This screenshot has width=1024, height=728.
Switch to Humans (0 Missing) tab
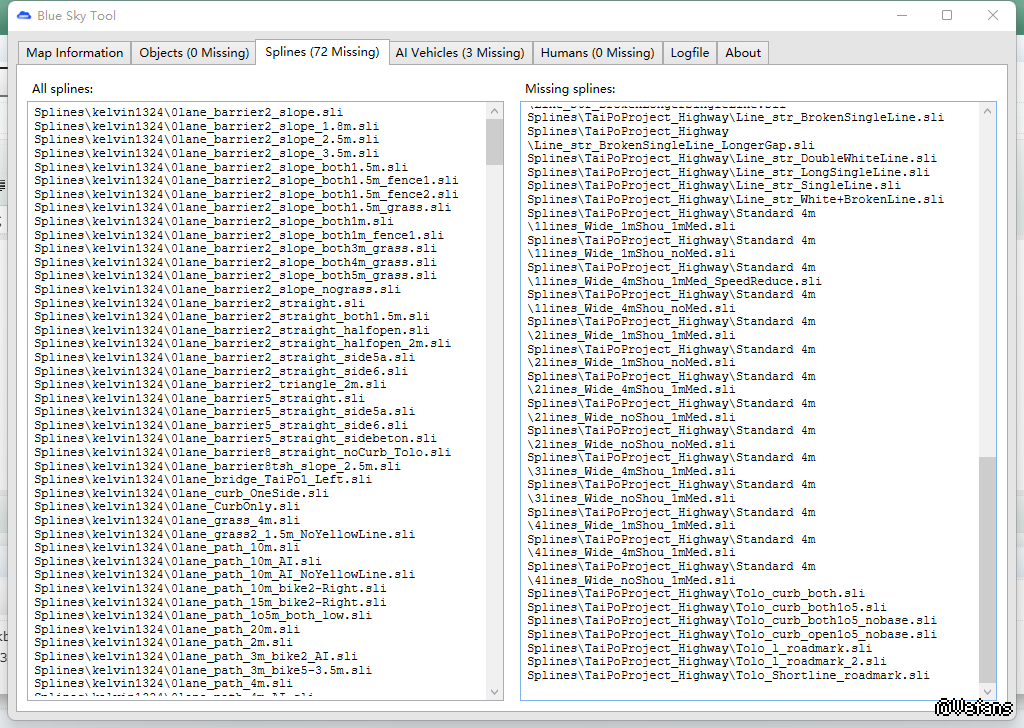[x=597, y=53]
